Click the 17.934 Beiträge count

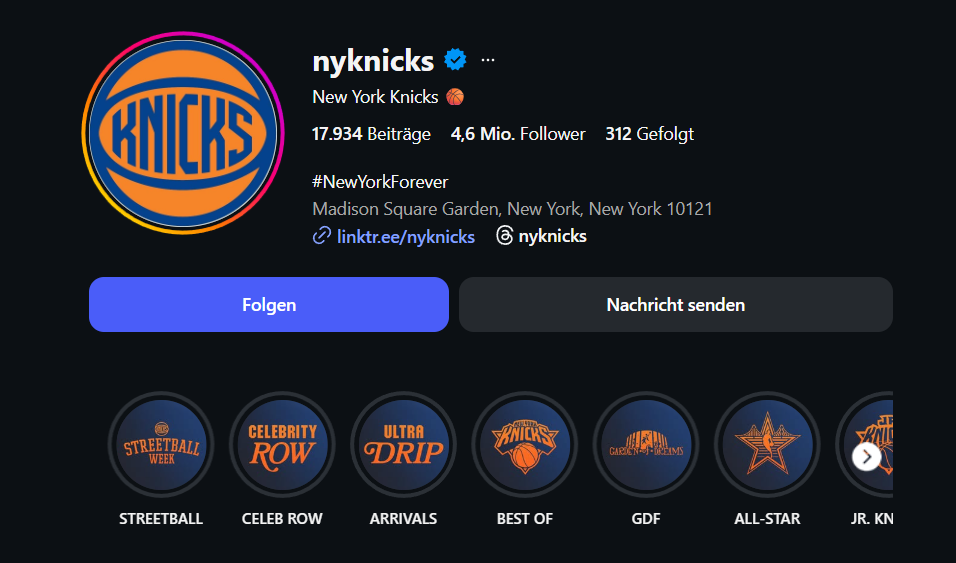371,134
